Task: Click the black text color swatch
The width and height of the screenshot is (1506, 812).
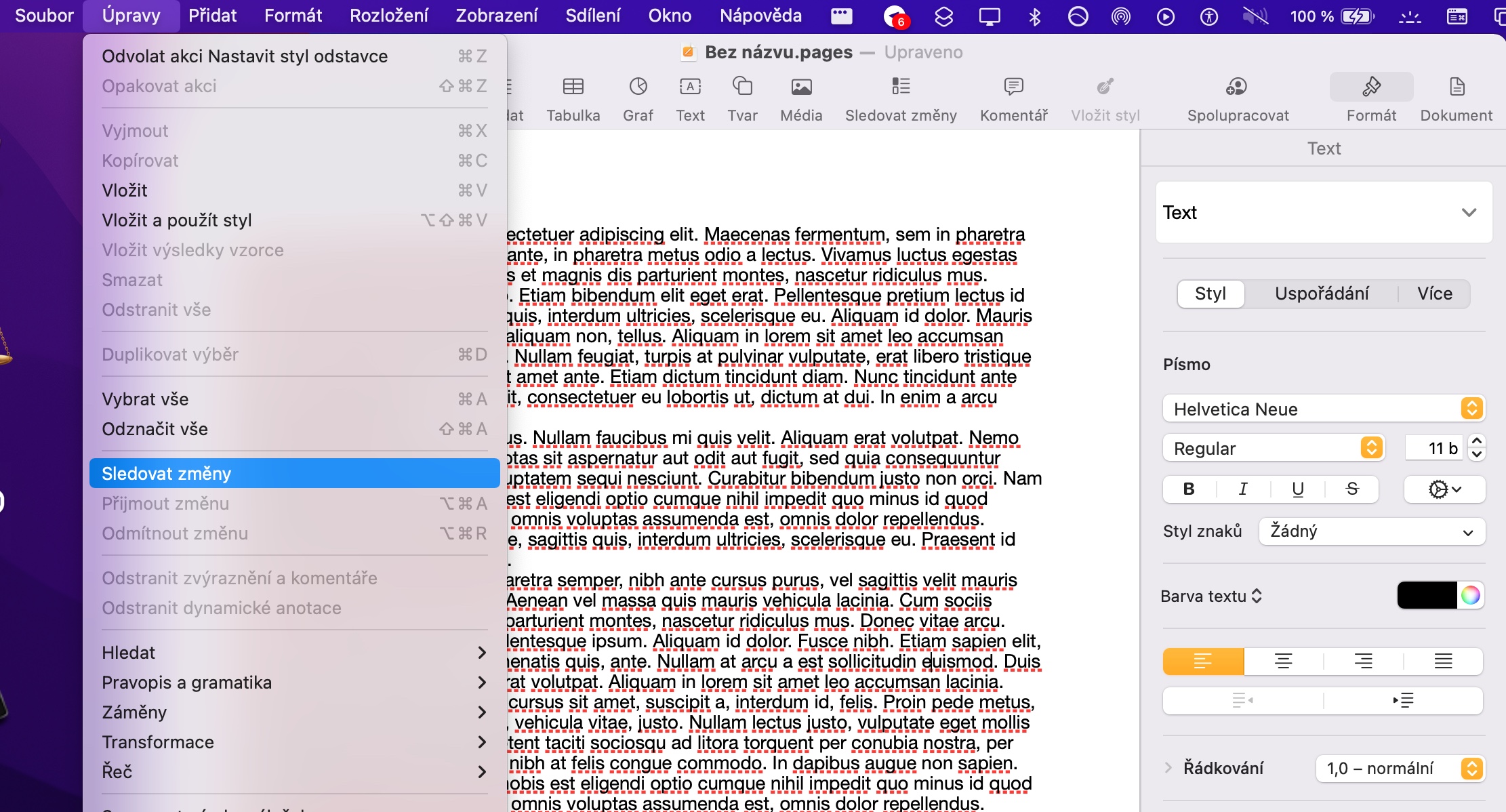Action: (x=1427, y=596)
